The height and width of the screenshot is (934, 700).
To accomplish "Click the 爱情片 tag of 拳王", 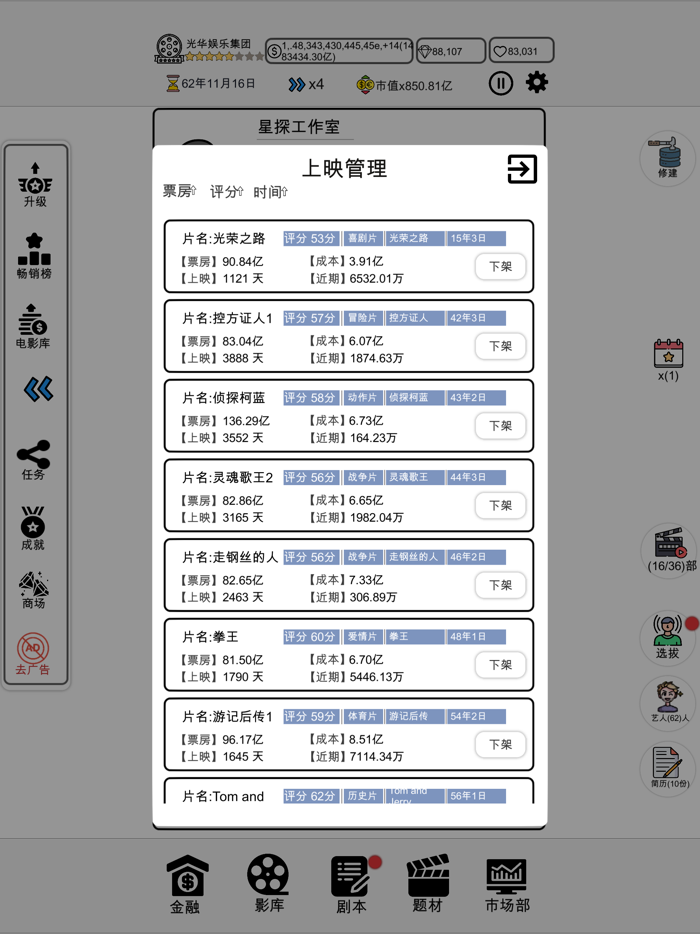I will [362, 637].
